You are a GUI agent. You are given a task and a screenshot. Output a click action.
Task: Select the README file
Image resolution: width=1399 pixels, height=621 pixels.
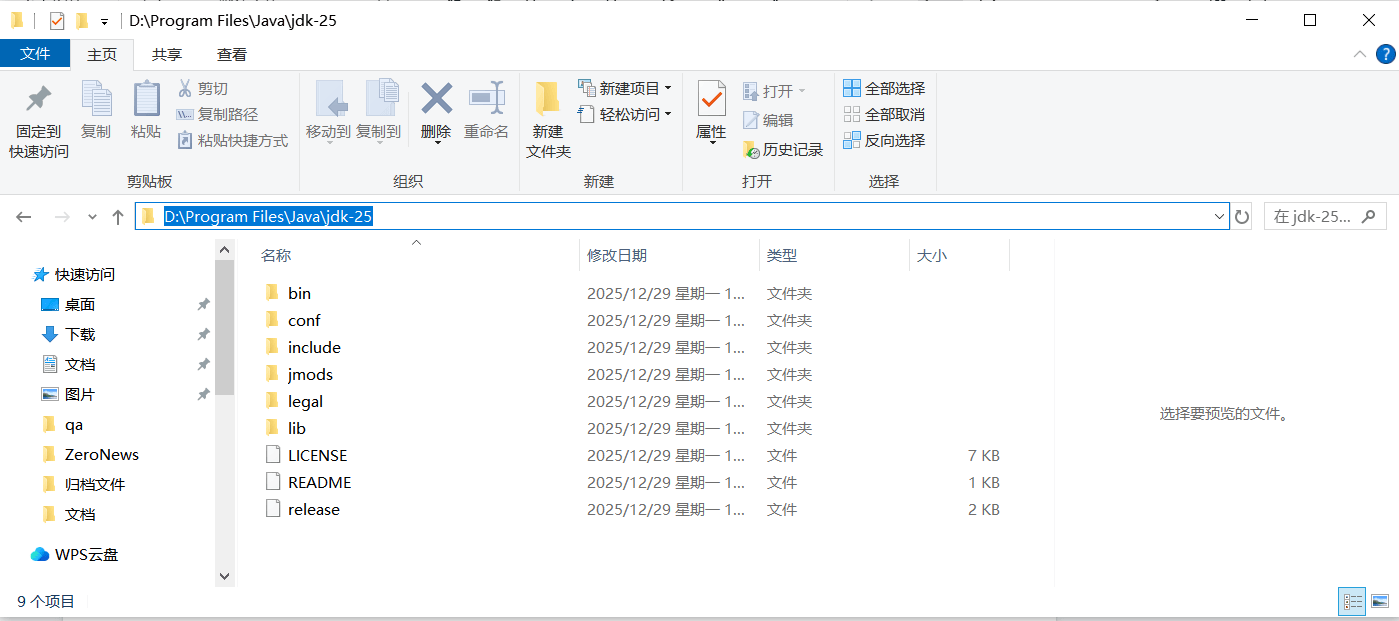click(319, 482)
